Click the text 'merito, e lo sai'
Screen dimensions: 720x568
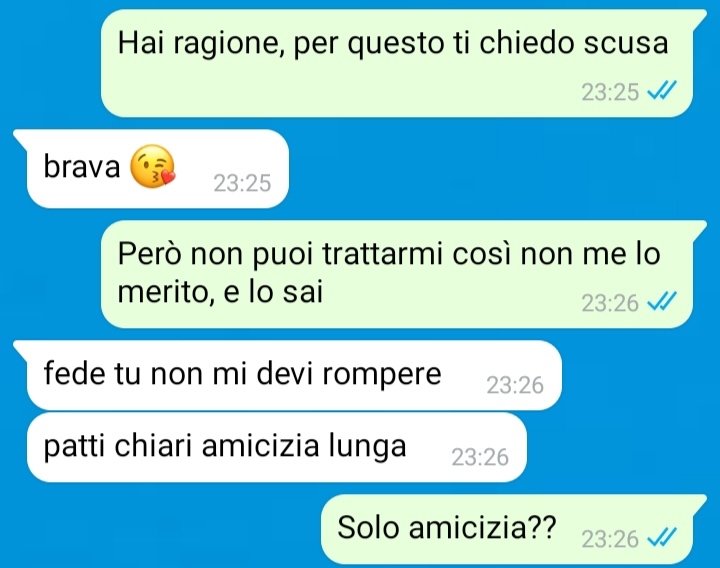click(220, 292)
